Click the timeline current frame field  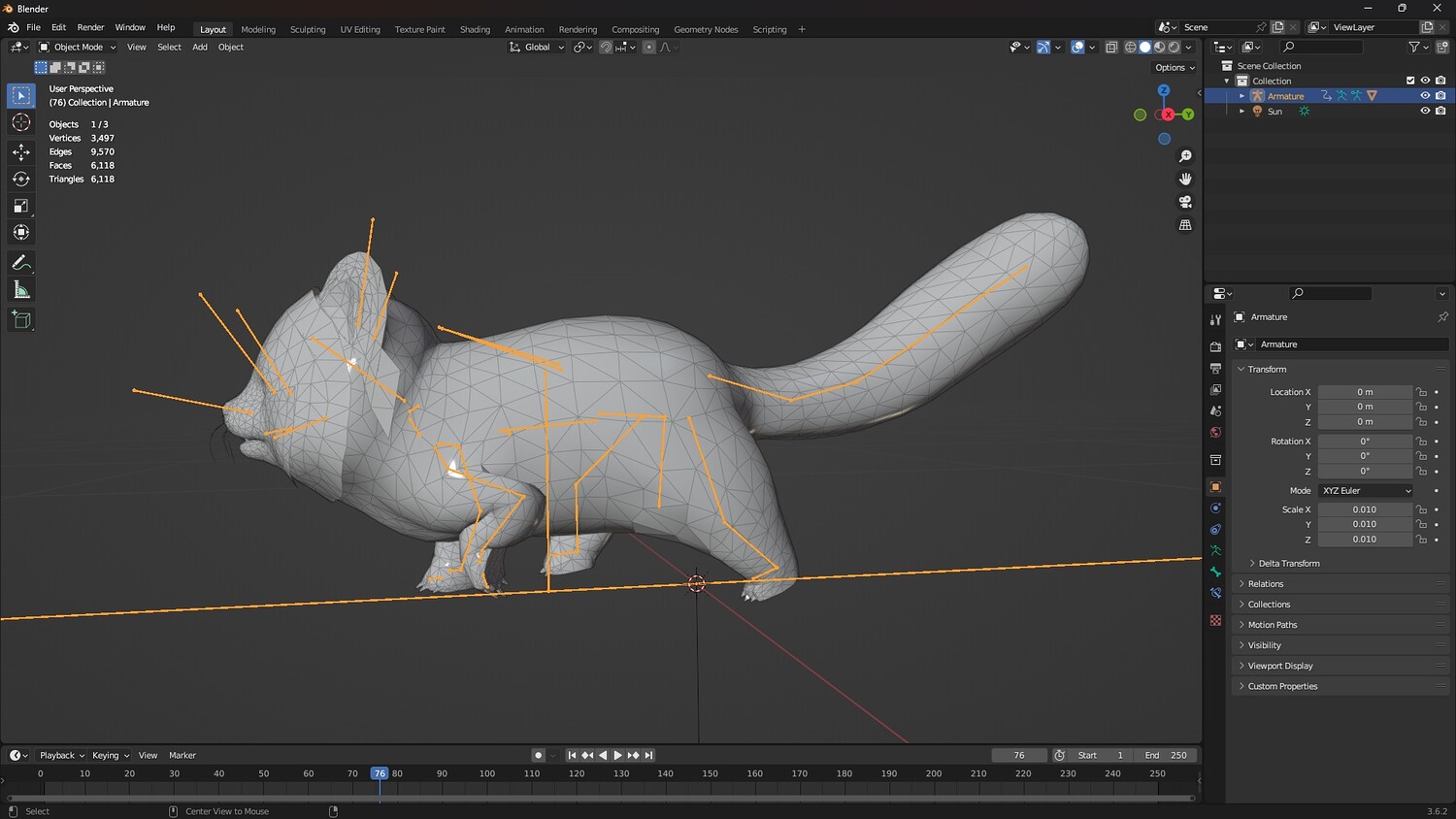tap(1019, 755)
